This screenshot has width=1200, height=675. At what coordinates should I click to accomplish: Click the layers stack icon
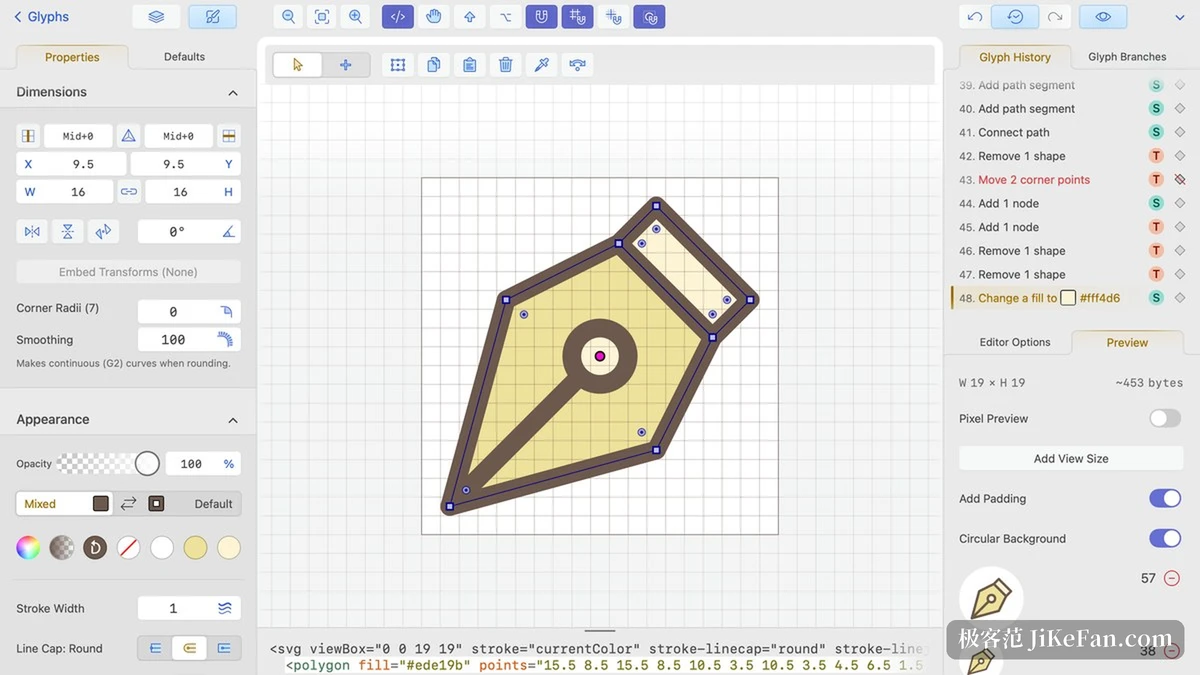click(156, 17)
